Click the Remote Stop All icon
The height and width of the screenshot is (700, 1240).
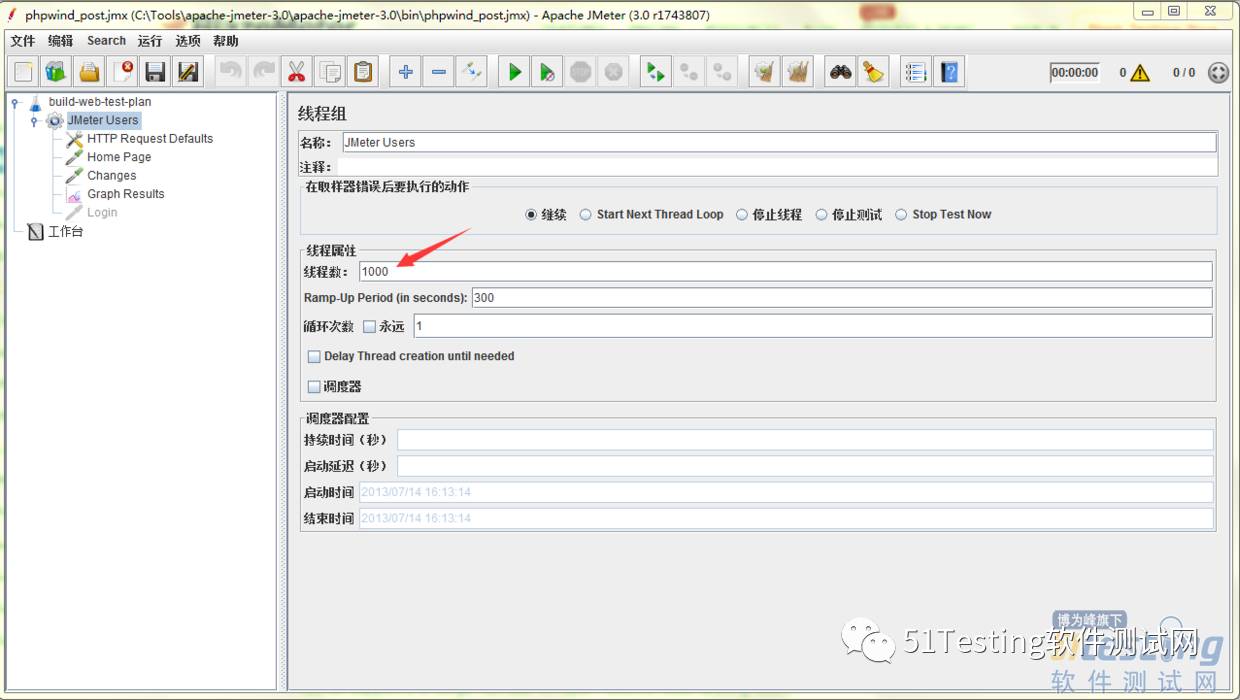[688, 72]
